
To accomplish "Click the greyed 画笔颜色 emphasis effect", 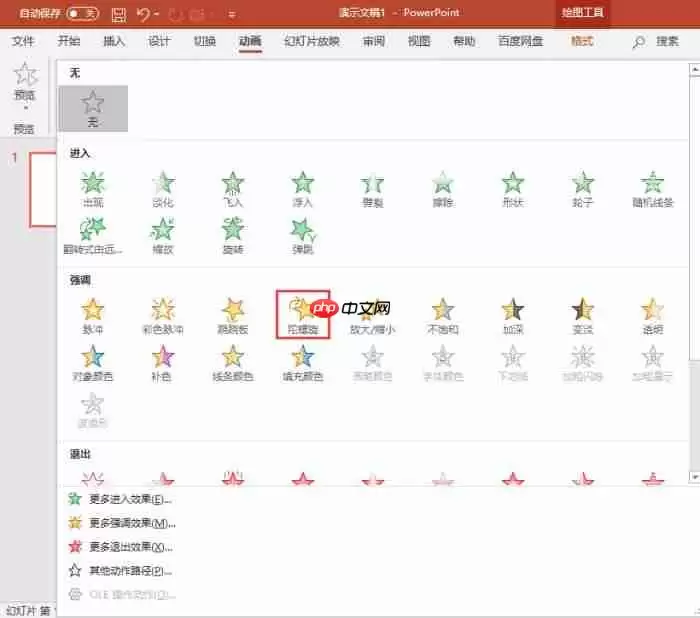I will point(373,363).
